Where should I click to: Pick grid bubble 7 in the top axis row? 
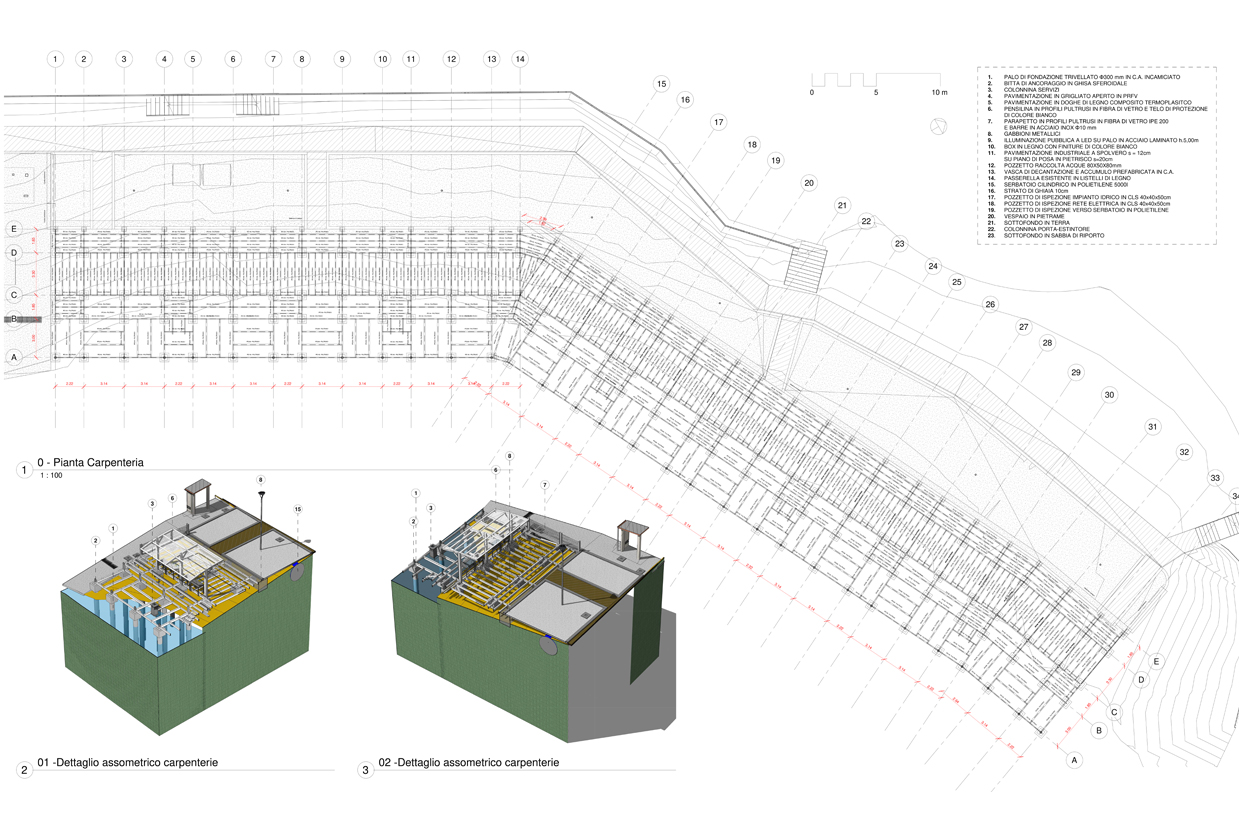tap(272, 60)
